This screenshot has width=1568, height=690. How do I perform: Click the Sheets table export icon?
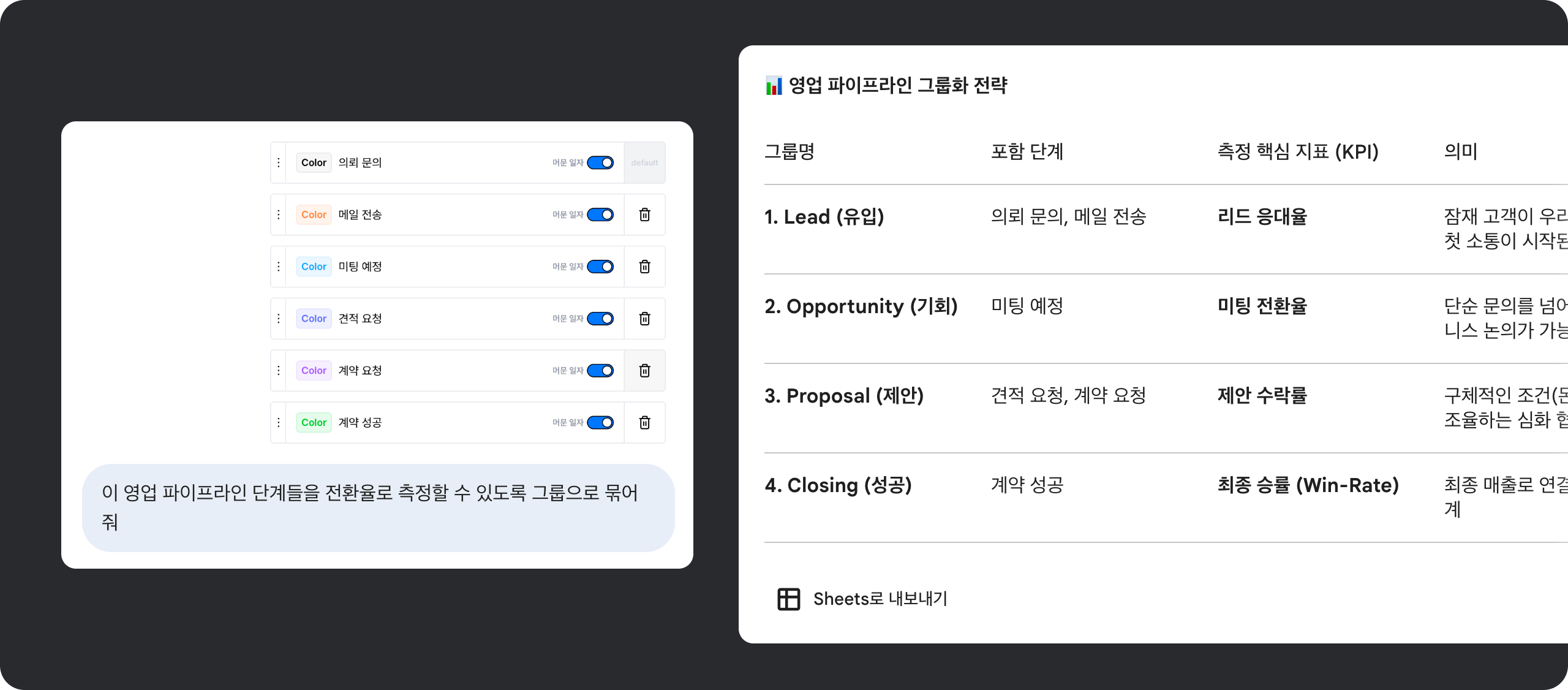(x=788, y=599)
